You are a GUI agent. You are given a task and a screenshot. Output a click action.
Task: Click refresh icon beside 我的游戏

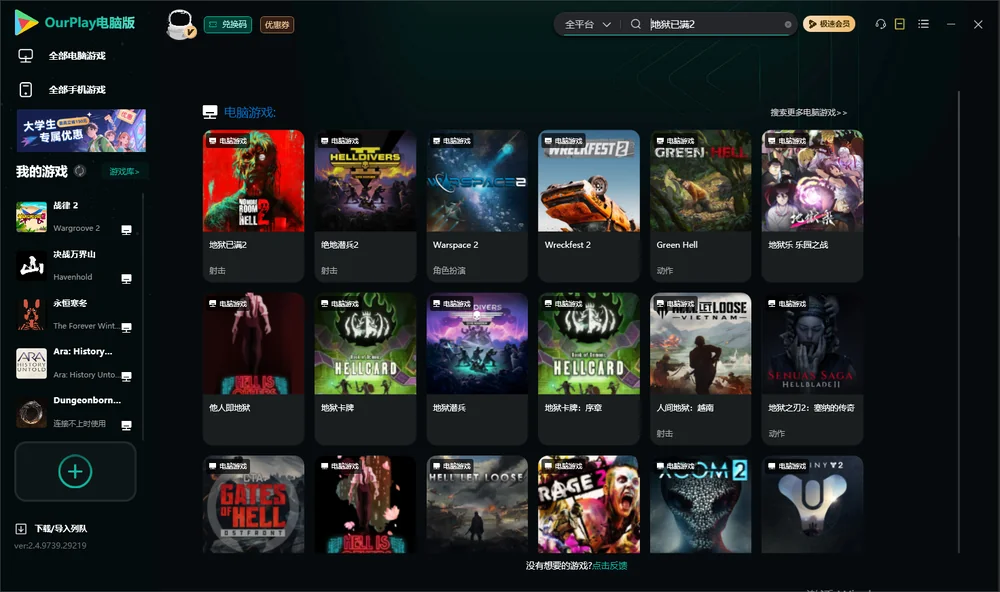tap(80, 171)
